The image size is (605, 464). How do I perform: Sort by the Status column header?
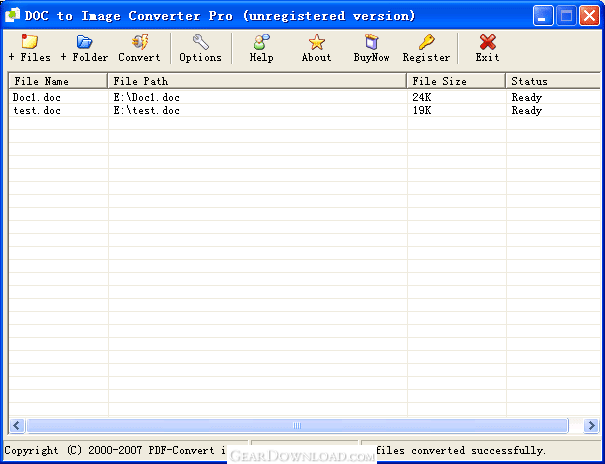(x=553, y=81)
